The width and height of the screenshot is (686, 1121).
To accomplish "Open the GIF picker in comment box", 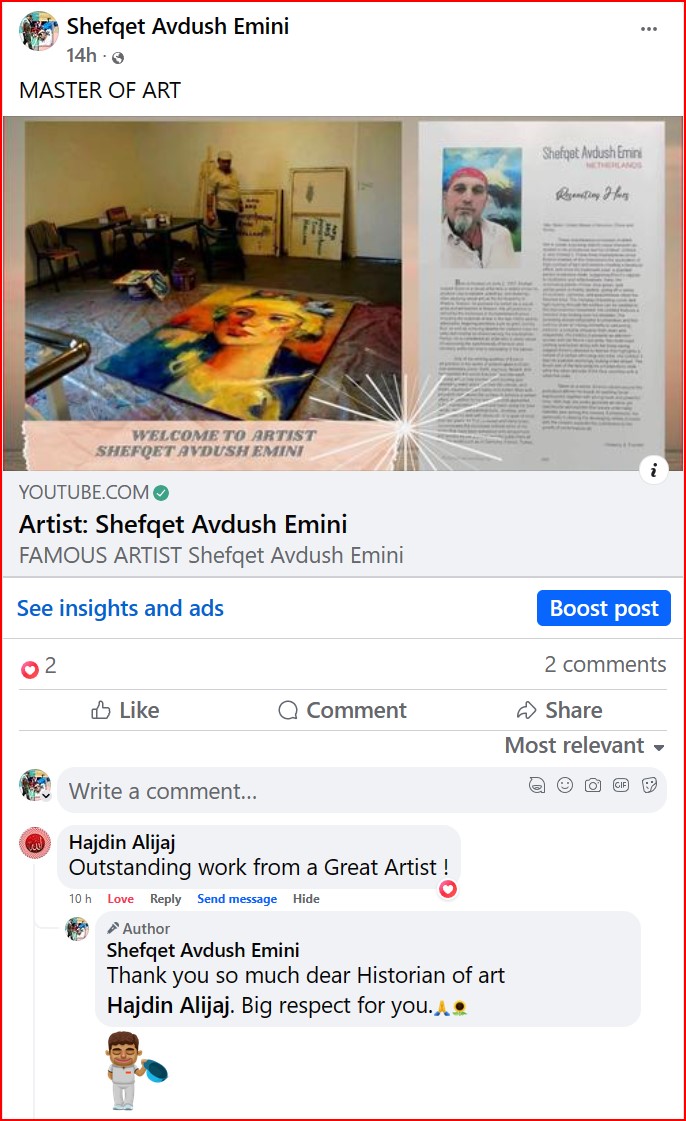I will 621,785.
